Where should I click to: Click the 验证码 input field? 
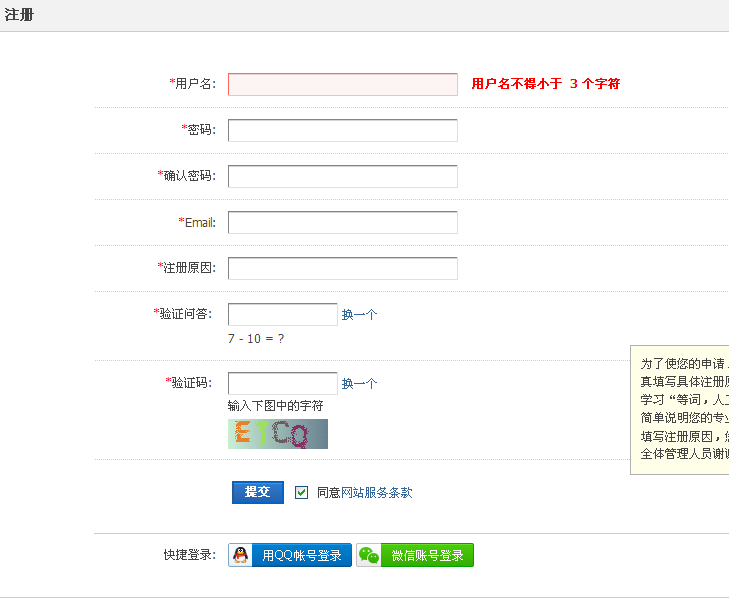click(x=282, y=384)
